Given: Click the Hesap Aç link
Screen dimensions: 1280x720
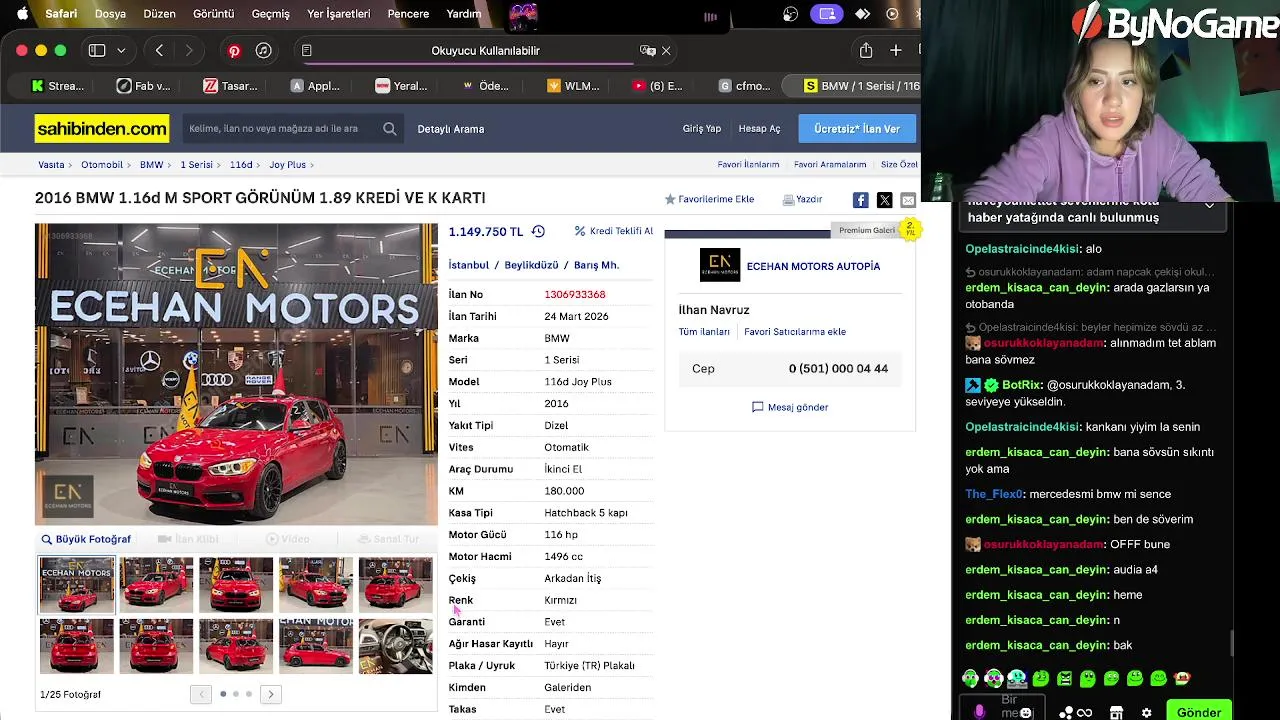Looking at the screenshot, I should click(x=759, y=129).
